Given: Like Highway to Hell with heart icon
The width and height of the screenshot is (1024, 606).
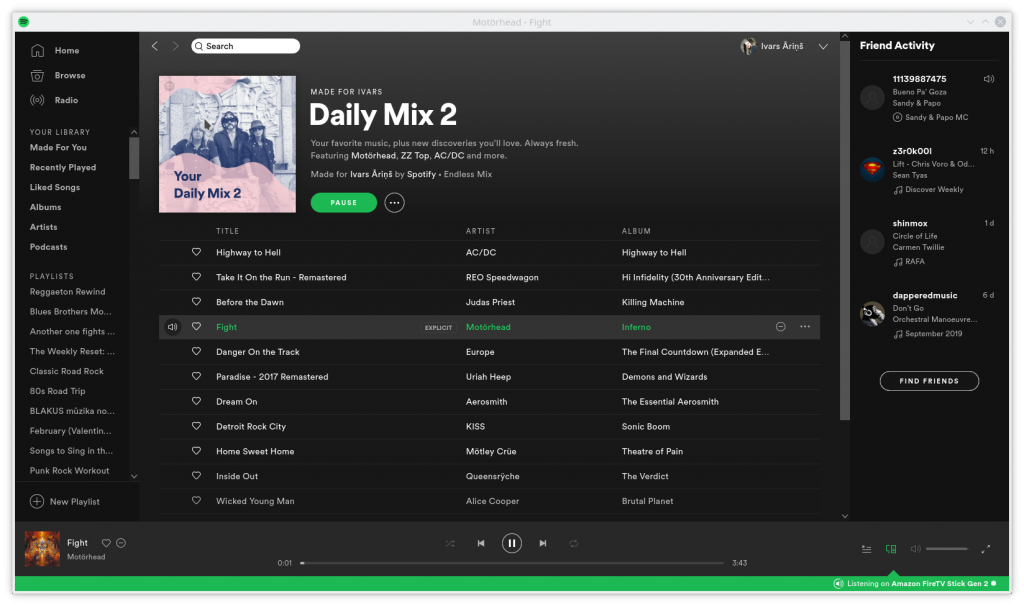Looking at the screenshot, I should pos(196,252).
